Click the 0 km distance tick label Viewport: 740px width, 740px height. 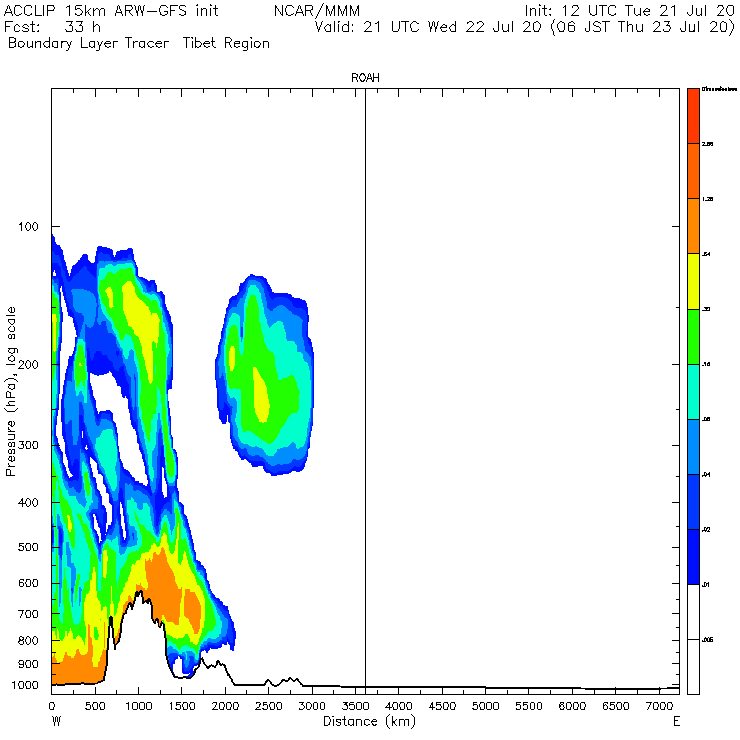click(x=51, y=706)
